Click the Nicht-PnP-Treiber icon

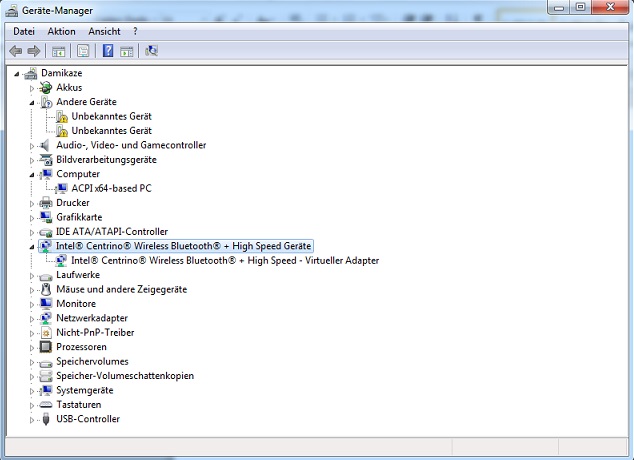46,333
